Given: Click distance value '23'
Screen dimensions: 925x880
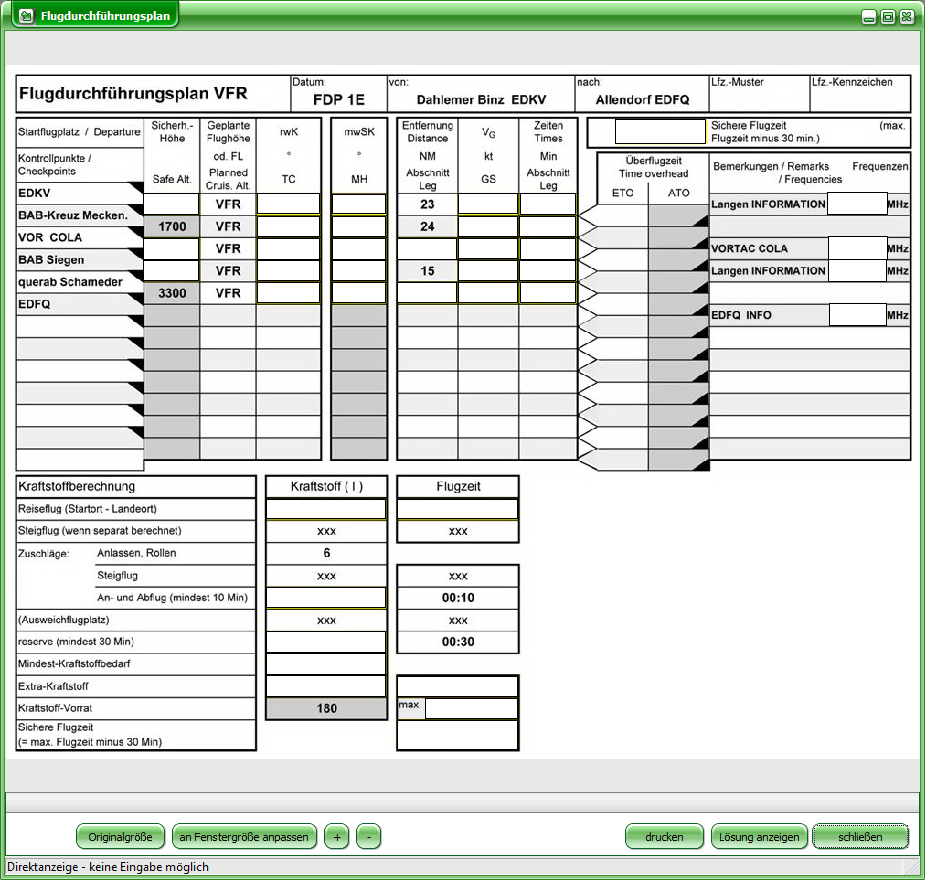Looking at the screenshot, I should pyautogui.click(x=427, y=204).
